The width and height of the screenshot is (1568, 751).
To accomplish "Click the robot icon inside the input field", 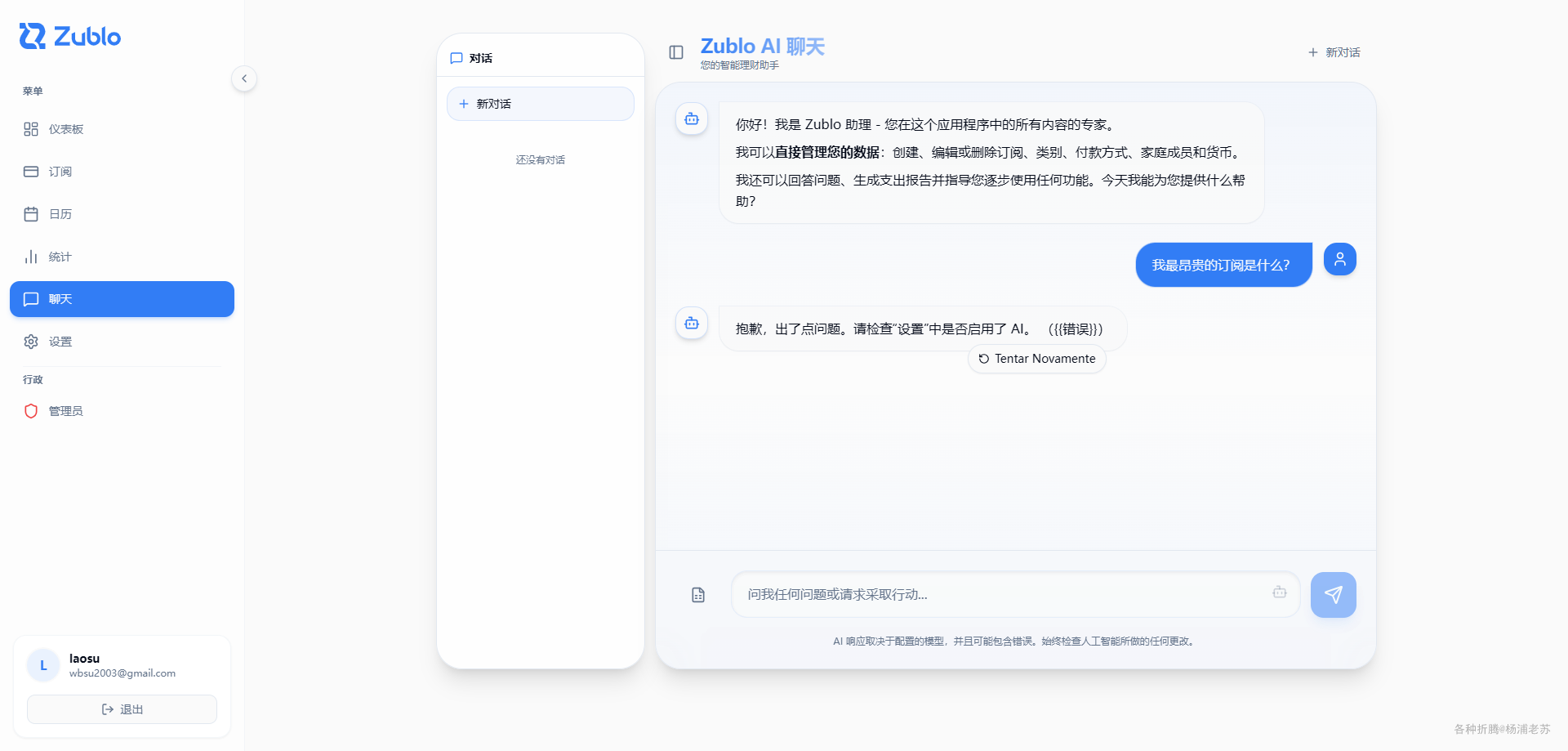I will [x=1280, y=592].
